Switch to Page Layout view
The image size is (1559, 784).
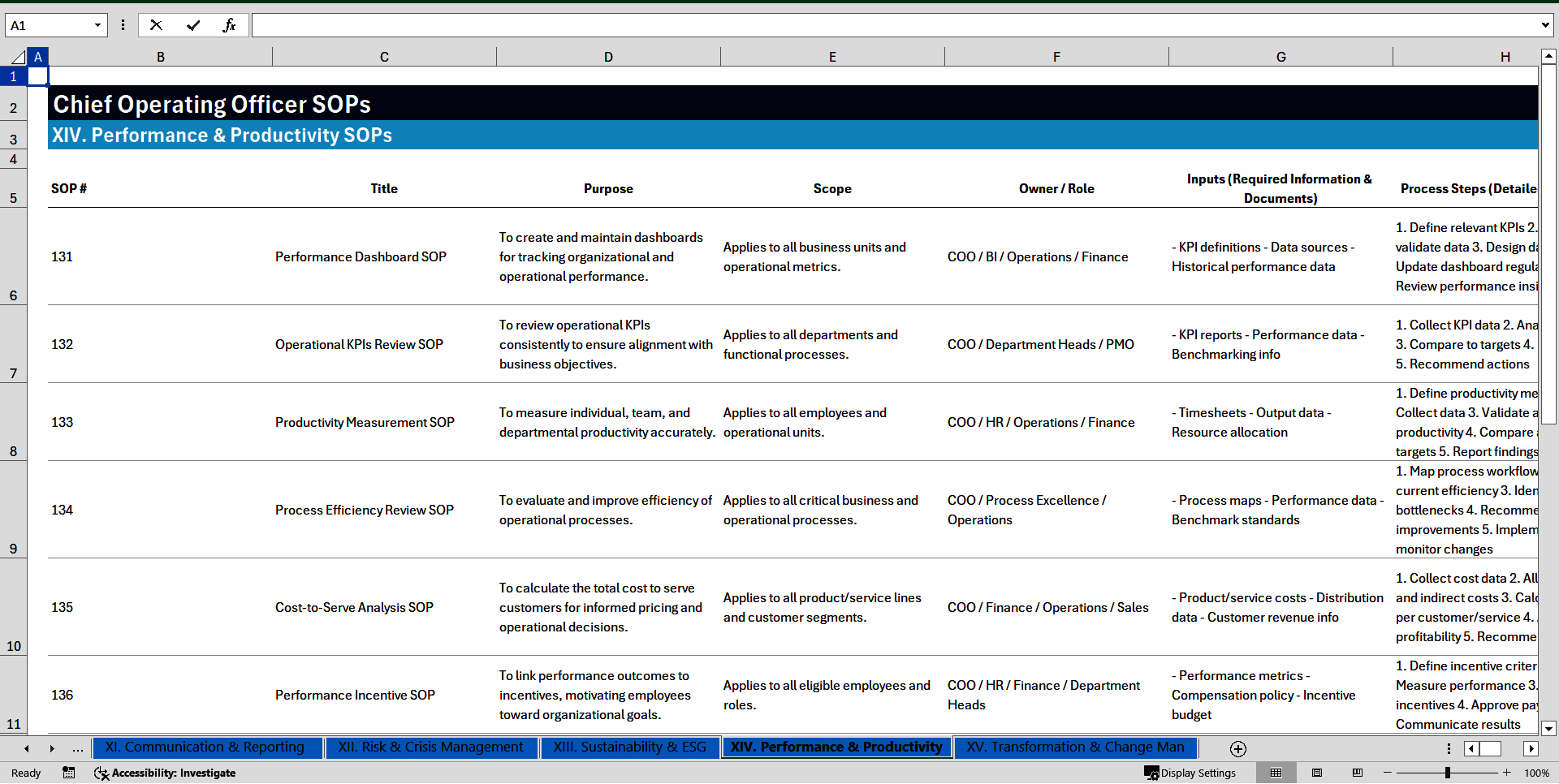click(1317, 773)
